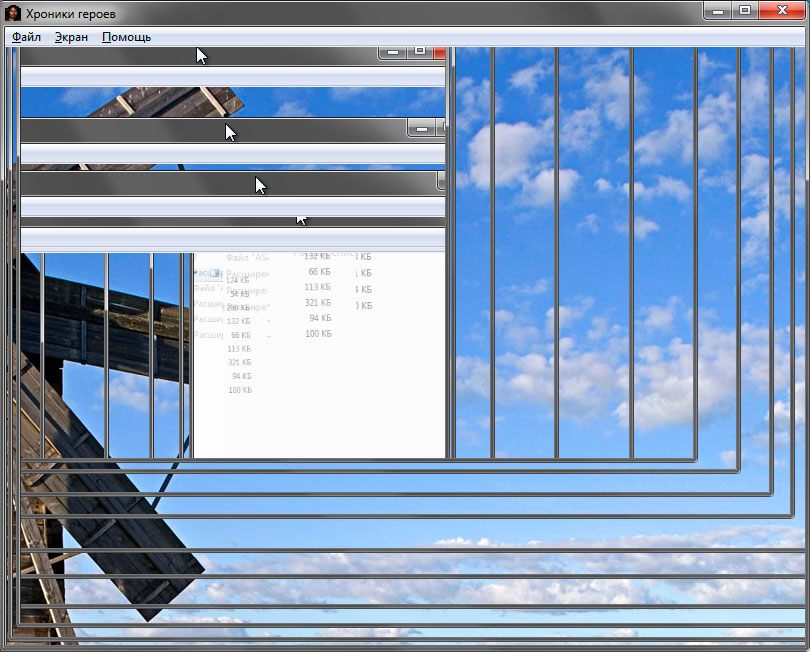Maximize the Хроники героев window

coord(744,11)
